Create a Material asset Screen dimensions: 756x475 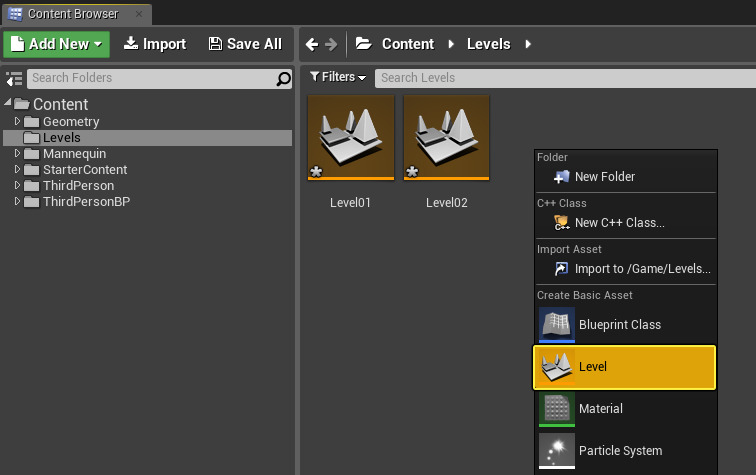[x=625, y=409]
